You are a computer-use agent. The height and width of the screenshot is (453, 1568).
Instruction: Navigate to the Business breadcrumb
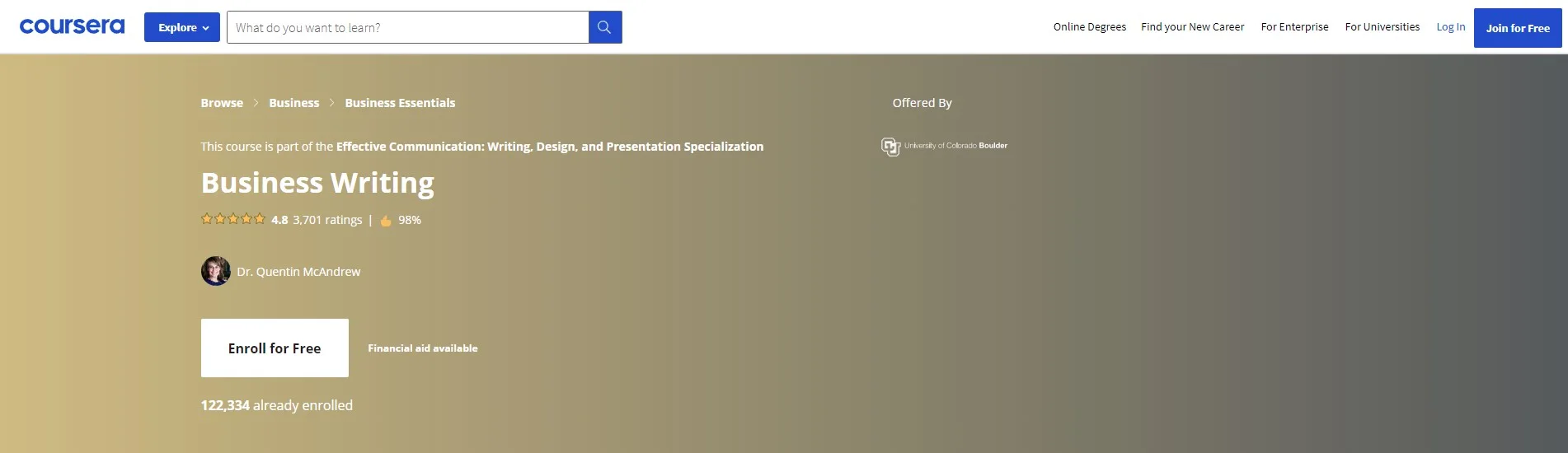coord(293,103)
